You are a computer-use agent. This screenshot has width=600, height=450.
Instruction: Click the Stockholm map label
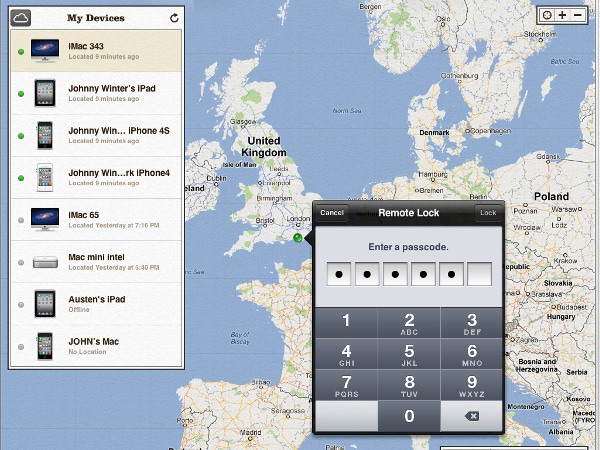(540, 34)
